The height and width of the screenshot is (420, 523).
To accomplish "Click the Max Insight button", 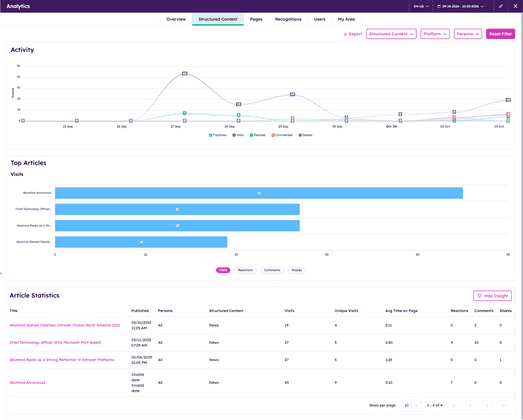I will coord(492,296).
